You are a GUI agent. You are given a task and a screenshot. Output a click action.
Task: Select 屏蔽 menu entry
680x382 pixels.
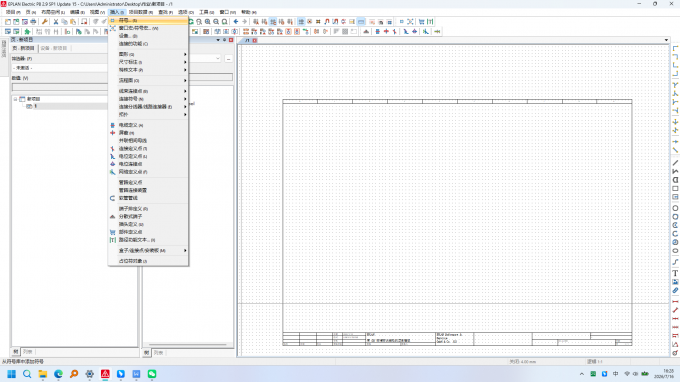pos(148,133)
